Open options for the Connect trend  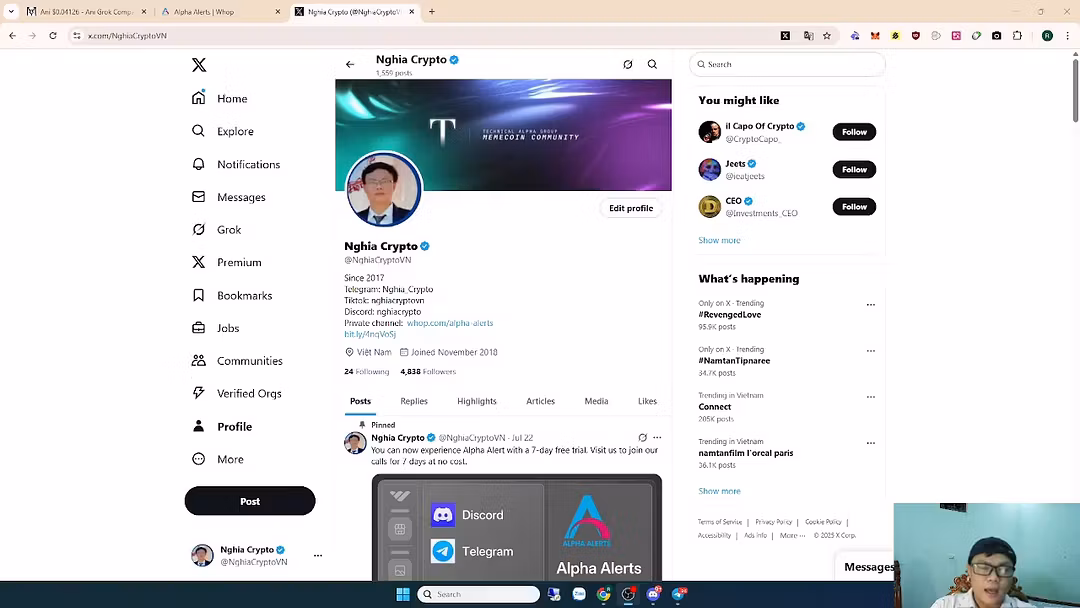pos(871,397)
